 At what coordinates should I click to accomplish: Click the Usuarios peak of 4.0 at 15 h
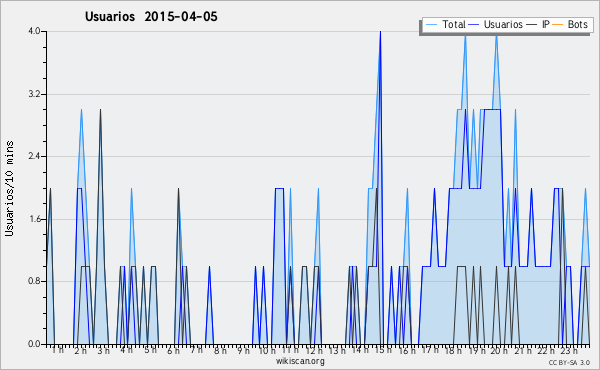380,32
